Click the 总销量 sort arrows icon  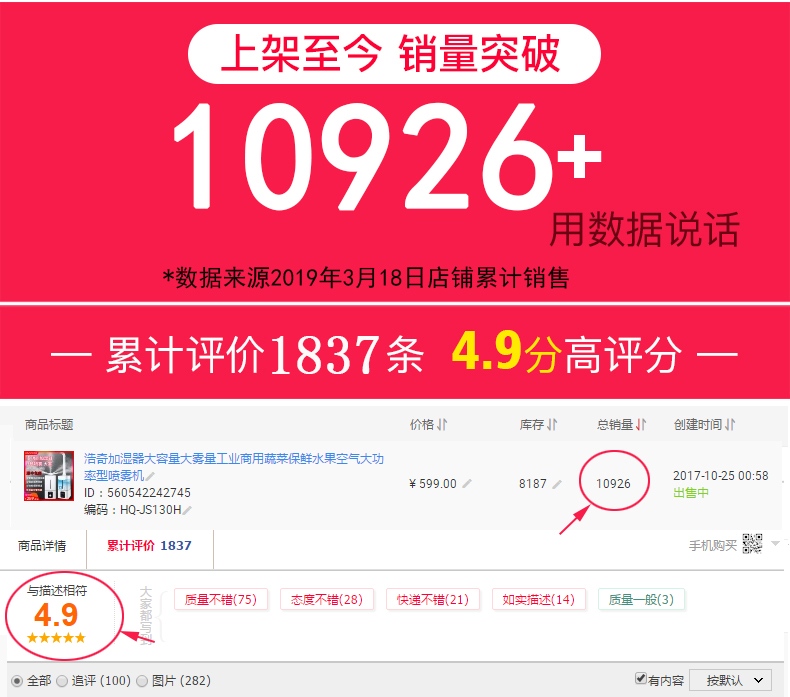pyautogui.click(x=640, y=425)
